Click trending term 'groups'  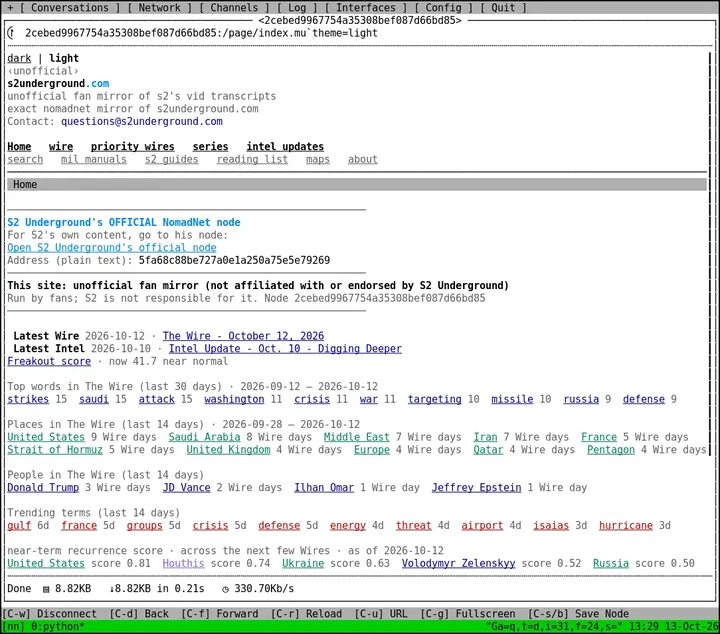pyautogui.click(x=145, y=526)
